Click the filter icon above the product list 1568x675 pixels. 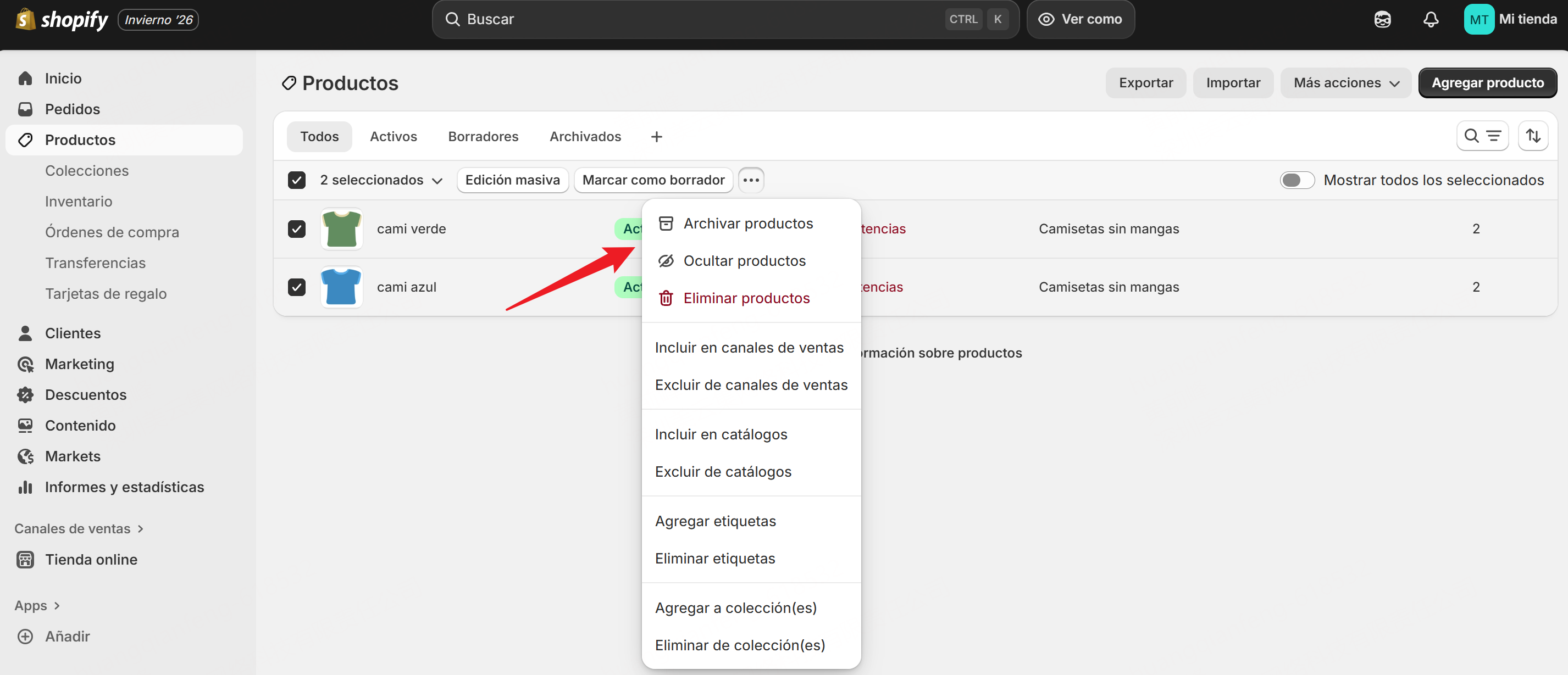pyautogui.click(x=1493, y=136)
